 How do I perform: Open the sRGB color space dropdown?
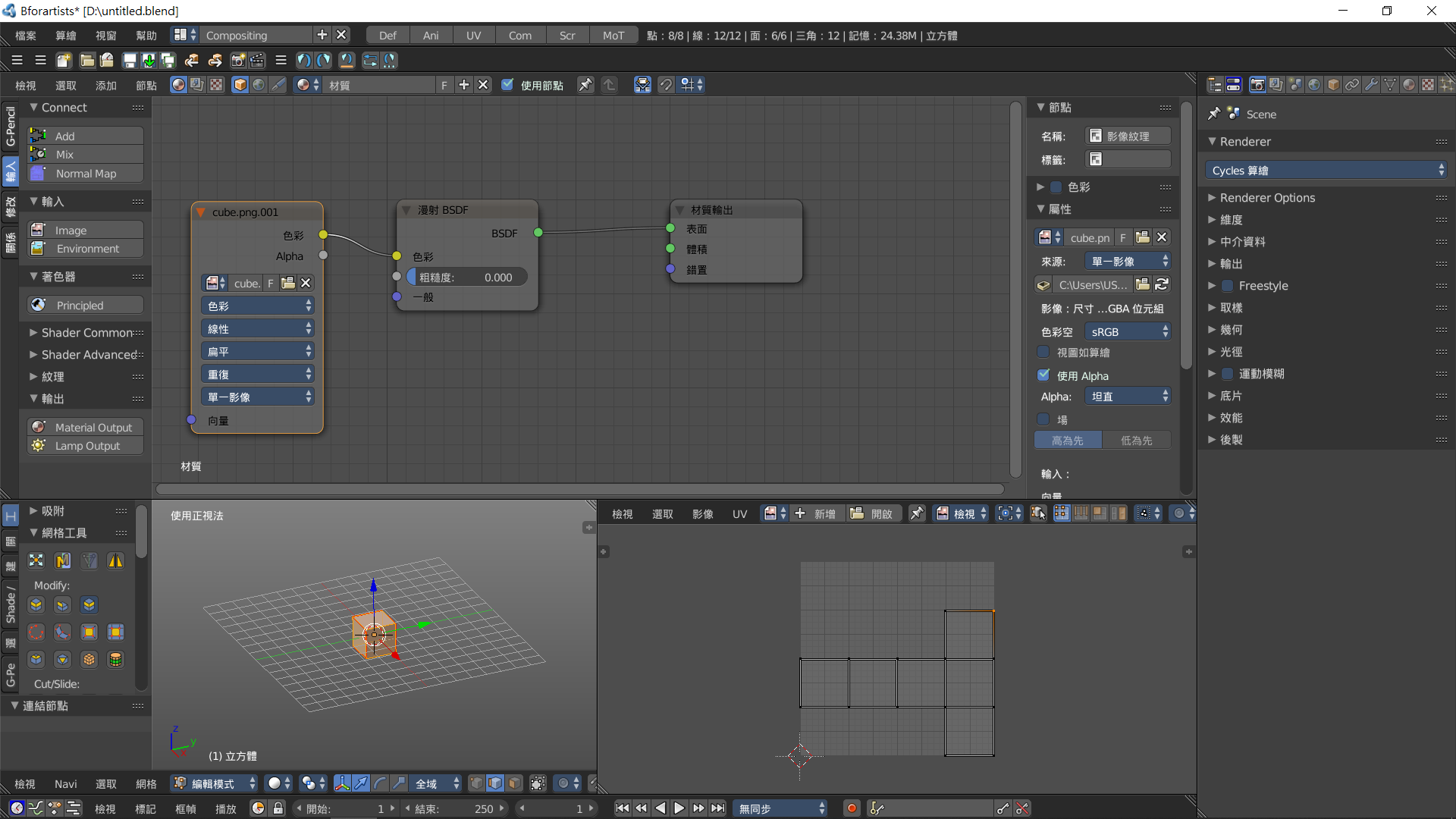click(x=1128, y=332)
